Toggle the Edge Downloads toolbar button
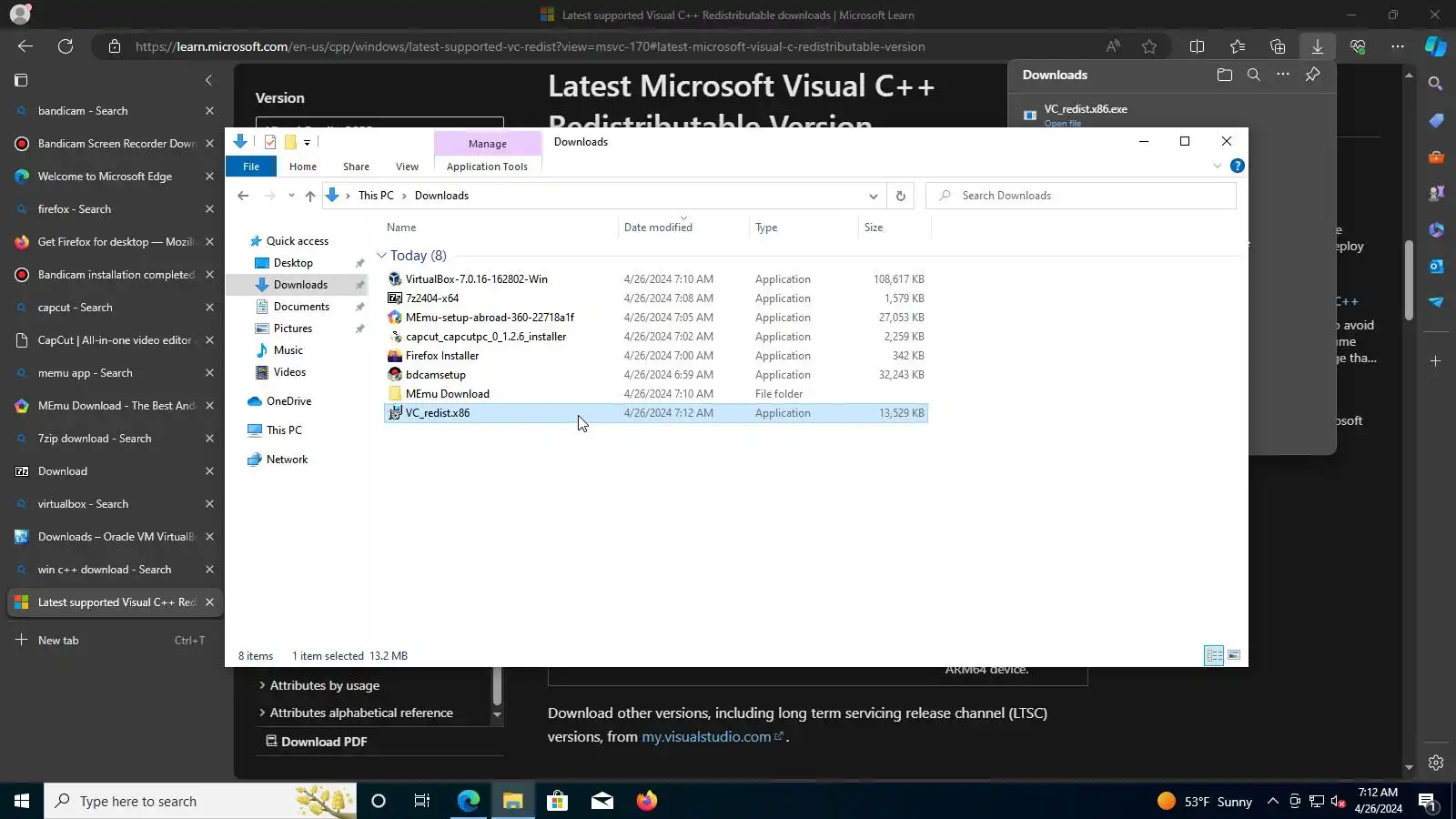The height and width of the screenshot is (819, 1456). tap(1317, 46)
